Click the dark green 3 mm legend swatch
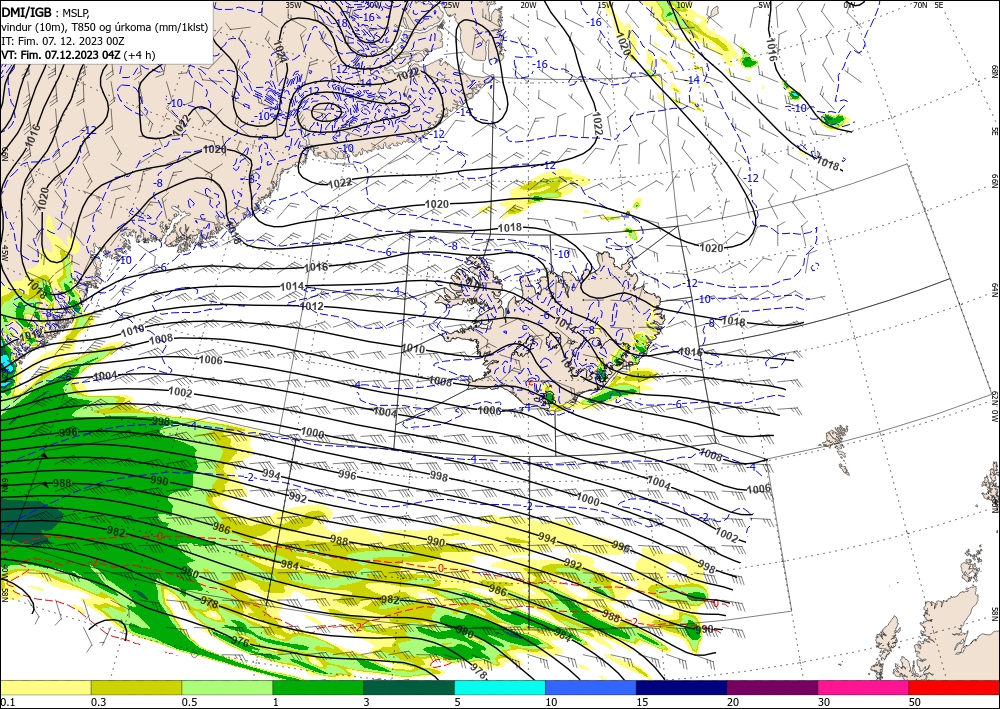This screenshot has height=709, width=1000. [x=409, y=687]
